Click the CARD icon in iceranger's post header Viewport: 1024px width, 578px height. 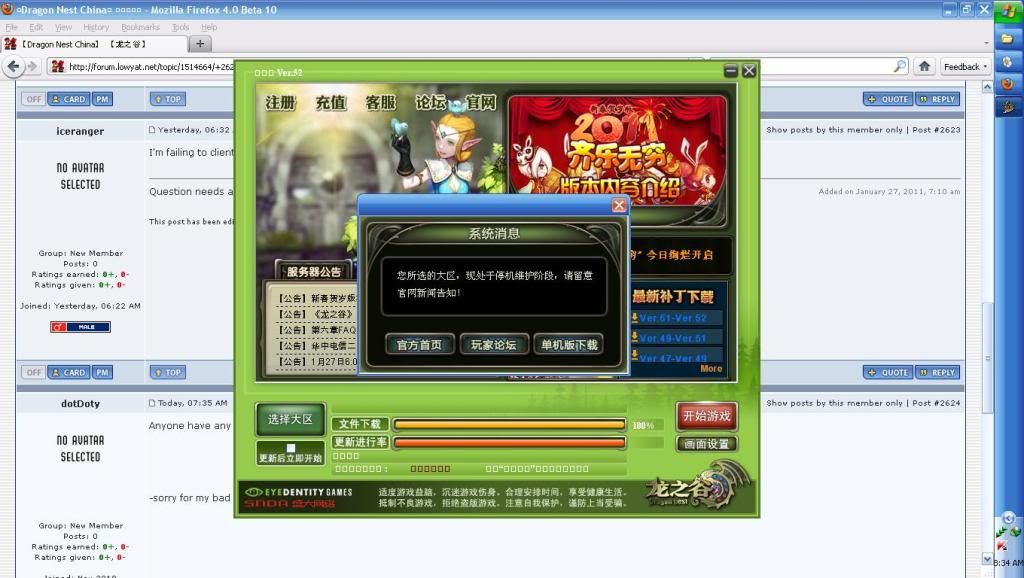click(x=70, y=98)
